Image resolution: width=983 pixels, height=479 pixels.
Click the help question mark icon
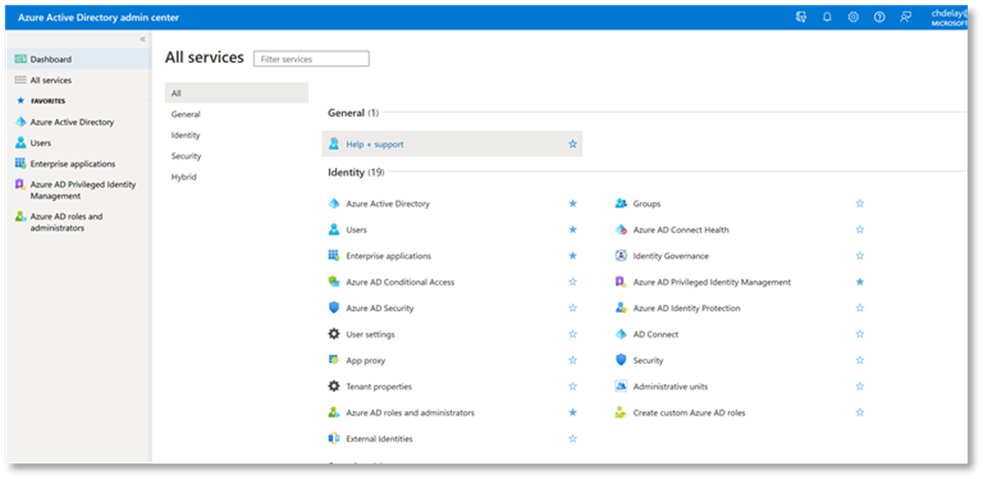tap(879, 17)
